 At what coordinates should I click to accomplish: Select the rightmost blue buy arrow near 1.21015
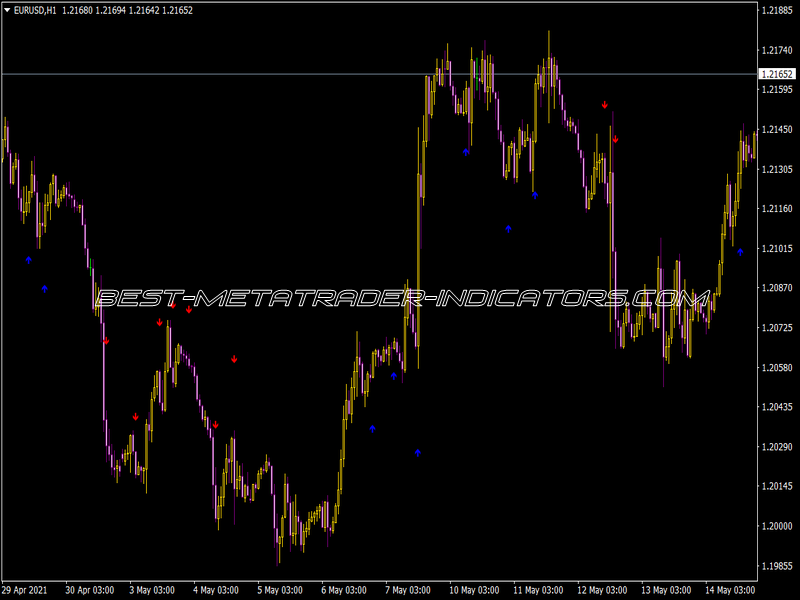point(740,252)
